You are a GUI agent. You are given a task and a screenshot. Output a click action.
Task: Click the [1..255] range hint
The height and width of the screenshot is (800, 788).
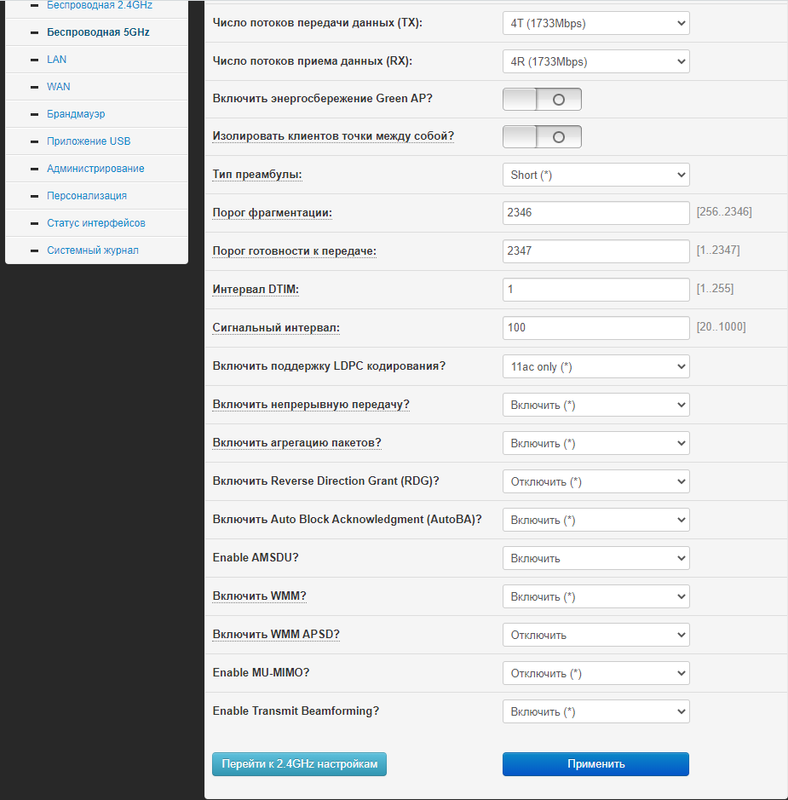tap(715, 288)
